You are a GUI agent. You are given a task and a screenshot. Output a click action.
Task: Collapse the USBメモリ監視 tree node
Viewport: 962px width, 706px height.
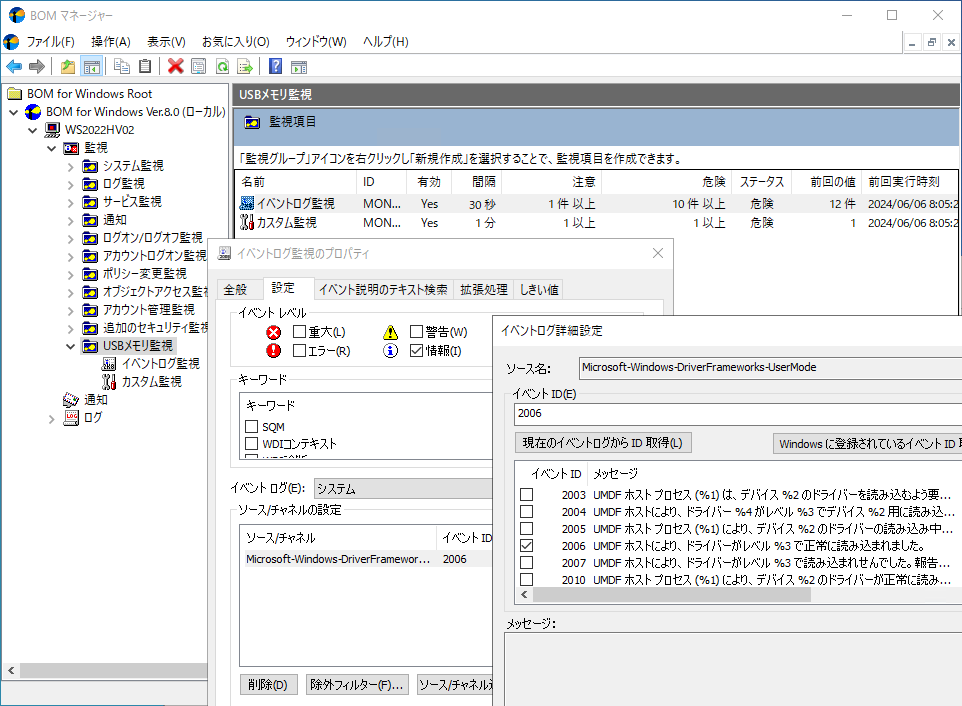(70, 346)
